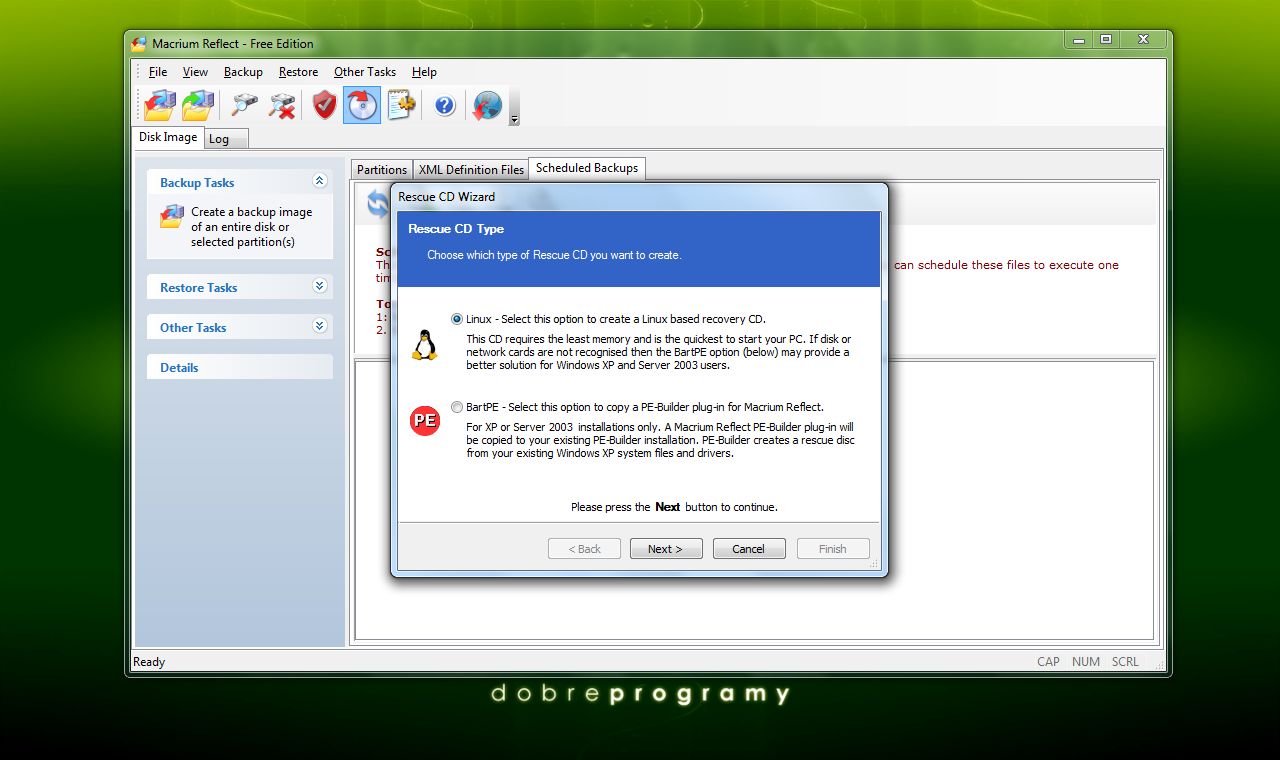
Task: Click Create a backup image link
Action: pos(252,227)
